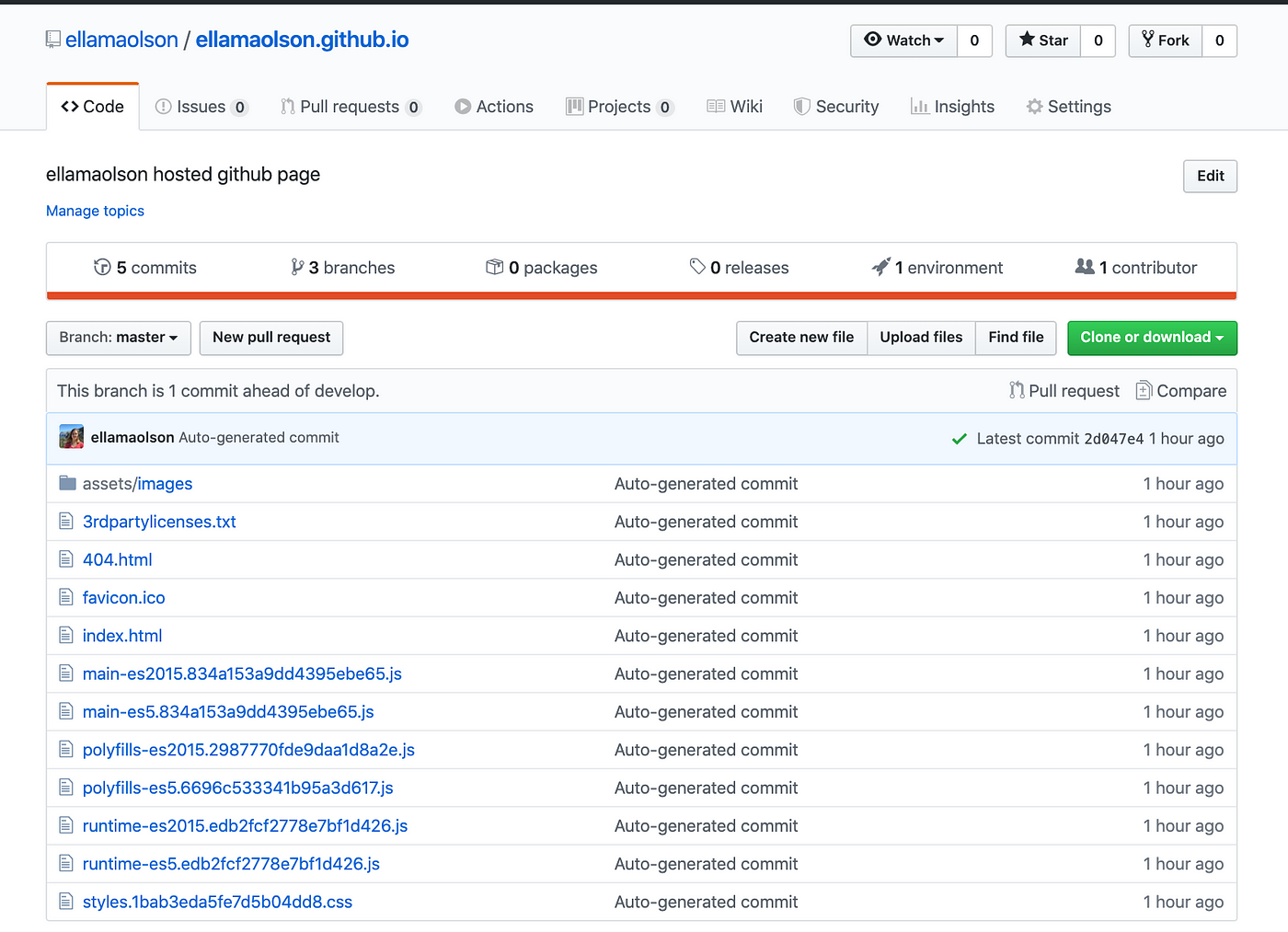This screenshot has height=932, width=1288.
Task: Click the file icon beside favicon.ico
Action: (66, 597)
